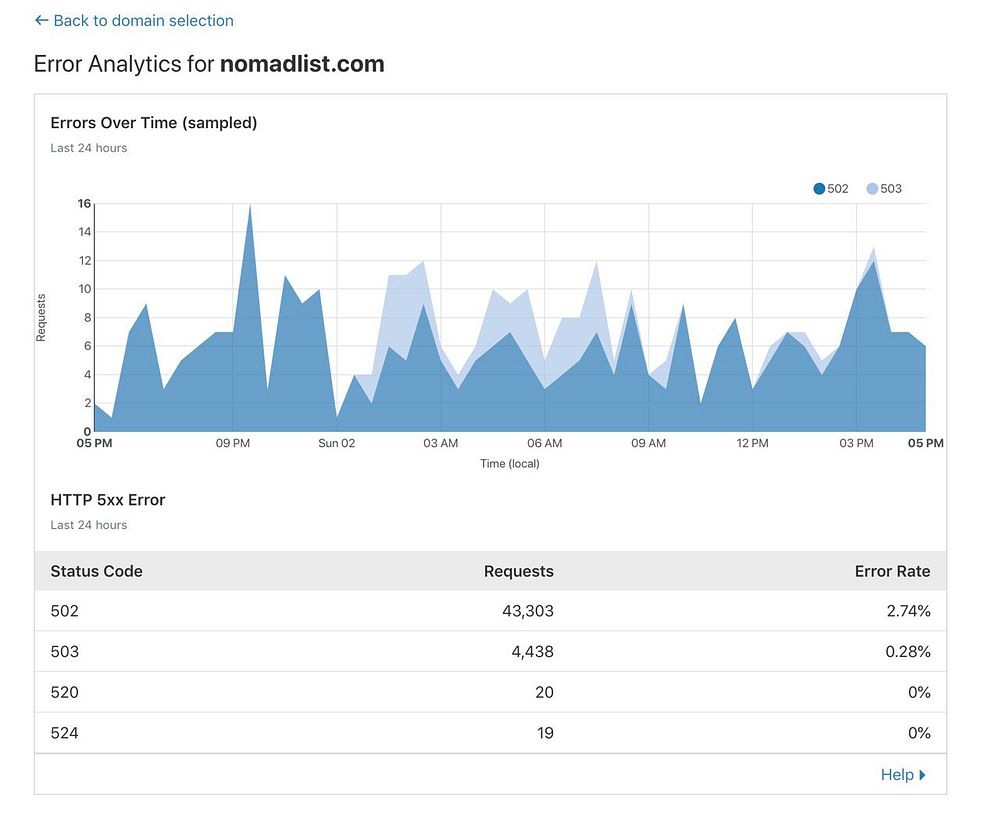
Task: Click the 12 PM axis label
Action: coord(753,443)
